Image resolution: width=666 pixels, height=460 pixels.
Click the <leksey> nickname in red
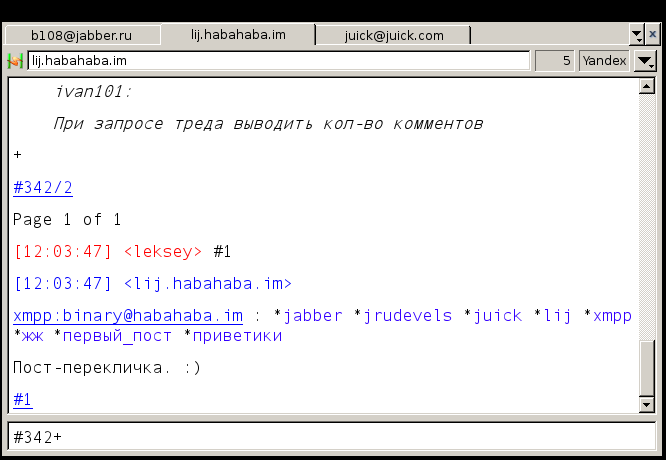coord(163,251)
